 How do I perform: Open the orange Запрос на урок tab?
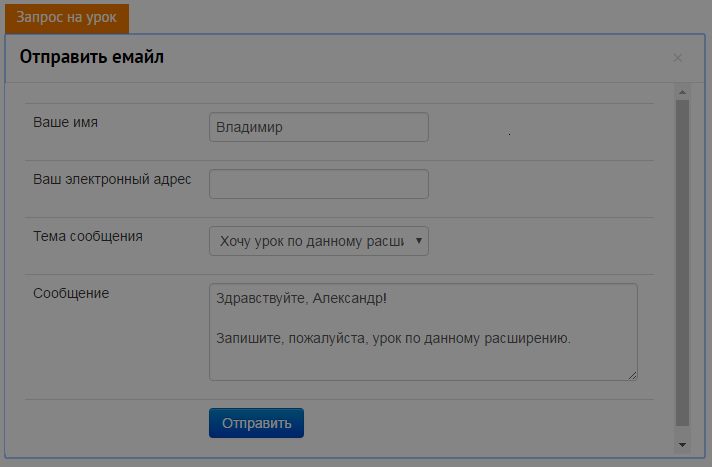click(x=67, y=18)
